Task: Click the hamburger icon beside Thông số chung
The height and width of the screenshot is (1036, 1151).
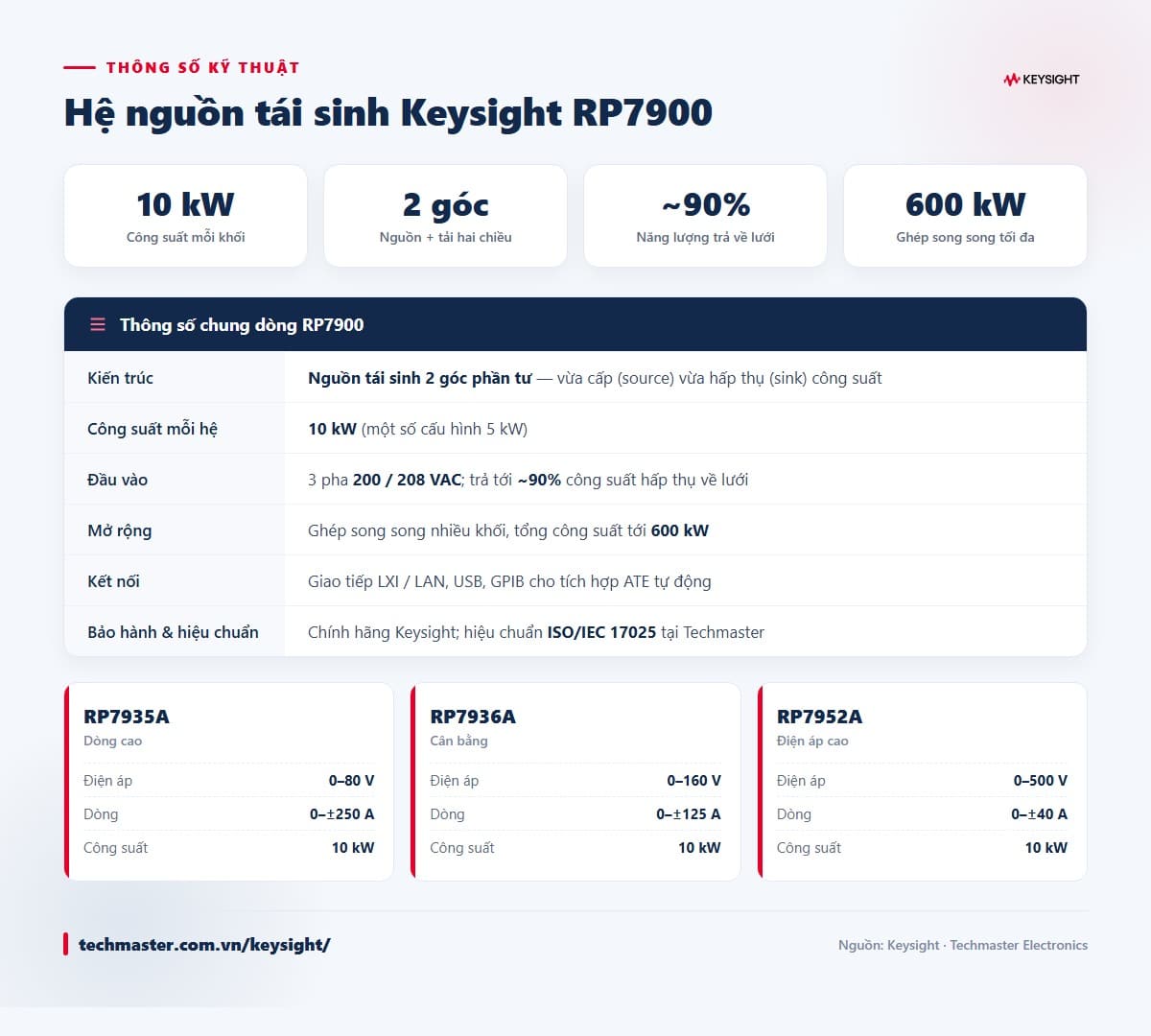Action: [98, 325]
